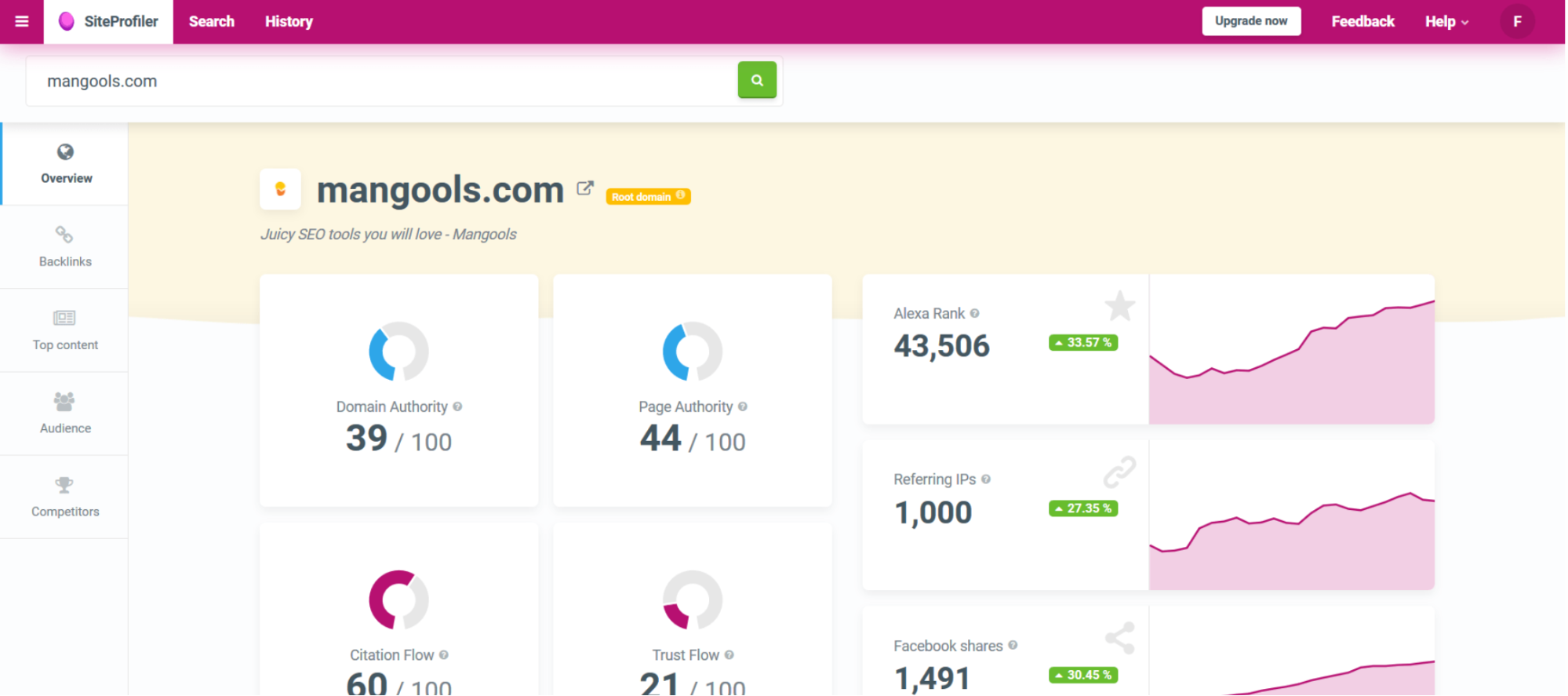The image size is (1568, 696).
Task: Go to Top content section
Action: 65,330
